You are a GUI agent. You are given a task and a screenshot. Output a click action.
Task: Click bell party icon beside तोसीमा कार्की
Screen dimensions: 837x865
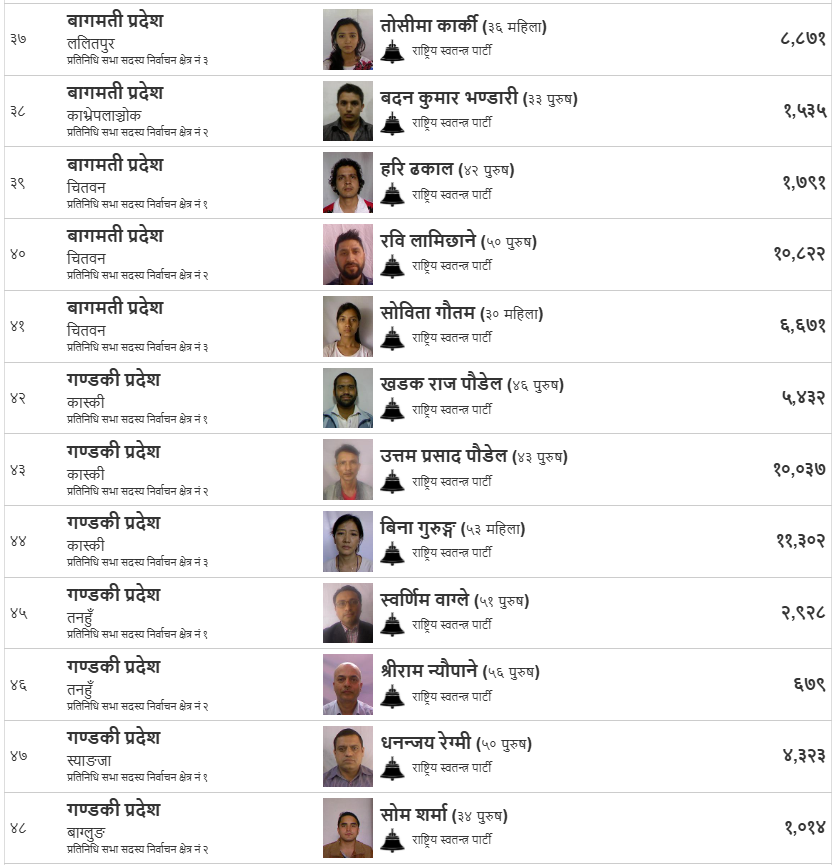(392, 51)
